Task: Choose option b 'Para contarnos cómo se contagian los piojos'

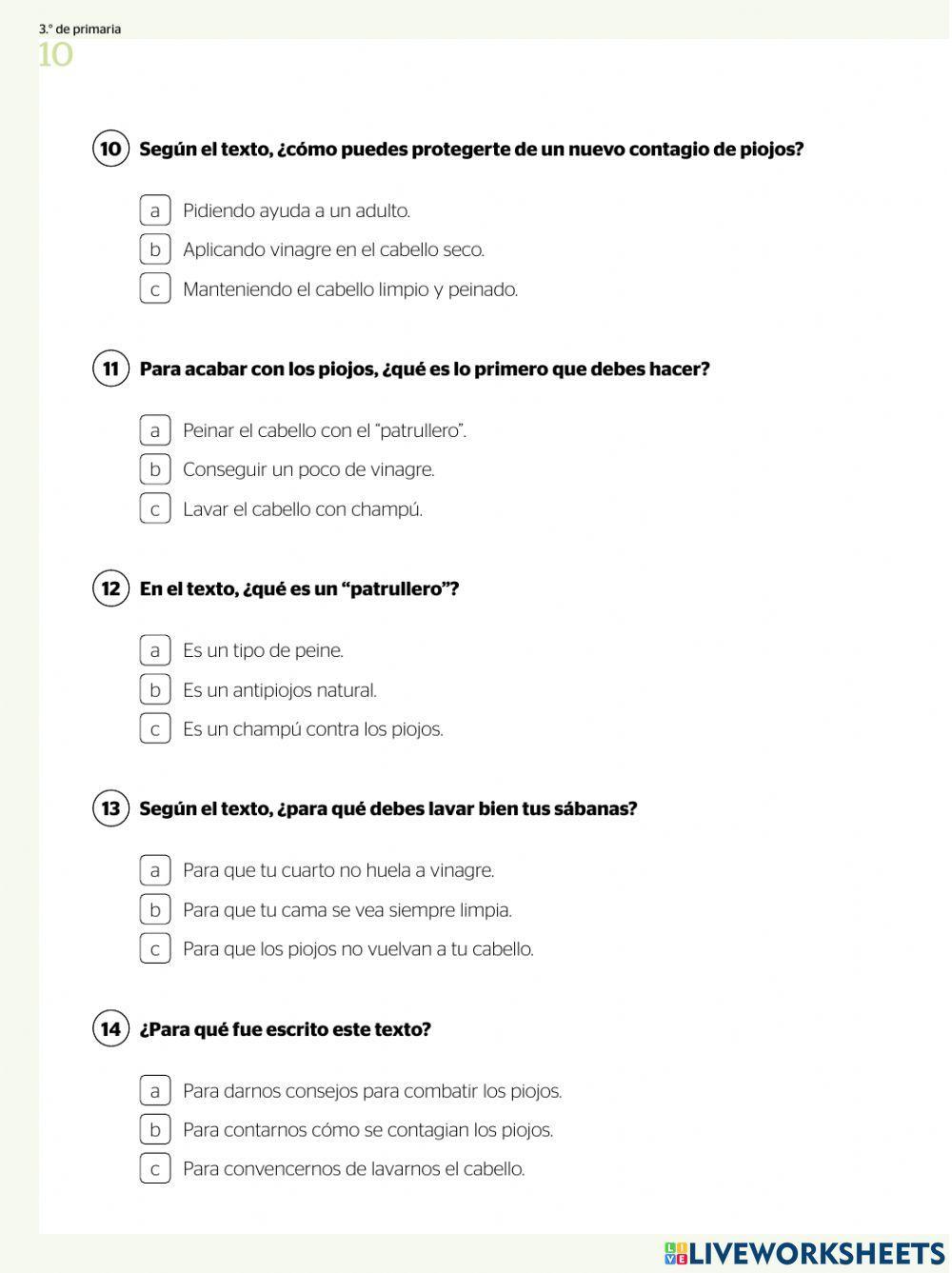Action: coord(154,1129)
